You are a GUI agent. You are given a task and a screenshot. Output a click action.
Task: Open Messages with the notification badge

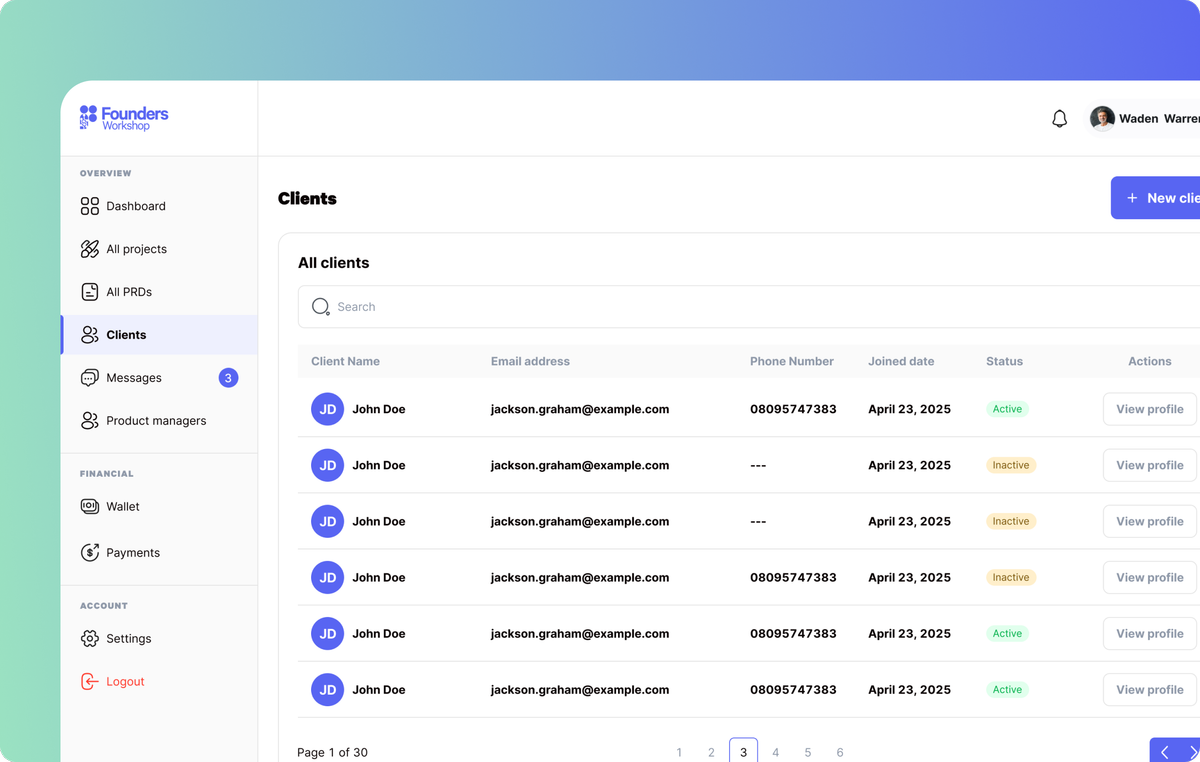pos(133,377)
